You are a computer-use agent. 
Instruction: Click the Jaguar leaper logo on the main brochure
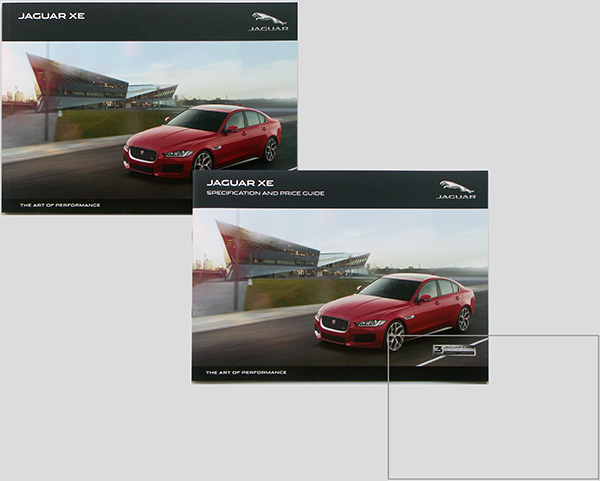(x=269, y=21)
